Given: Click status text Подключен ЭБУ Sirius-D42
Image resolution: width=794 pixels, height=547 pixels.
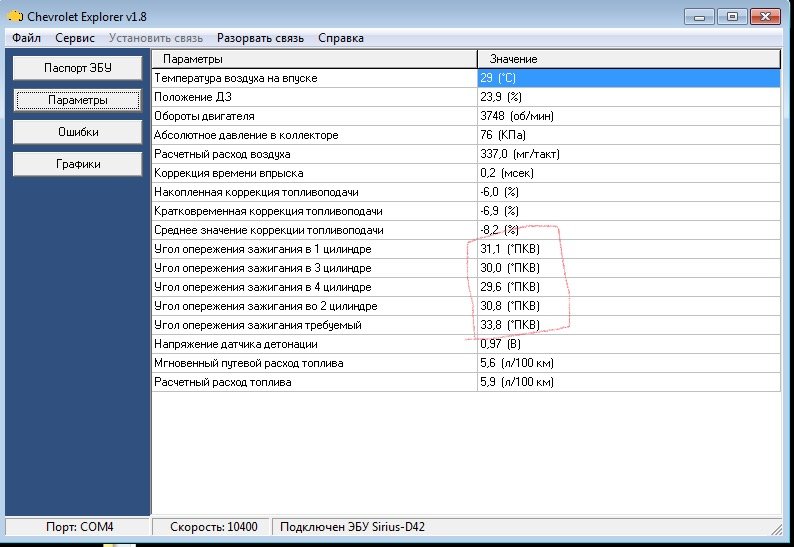Looking at the screenshot, I should 352,527.
